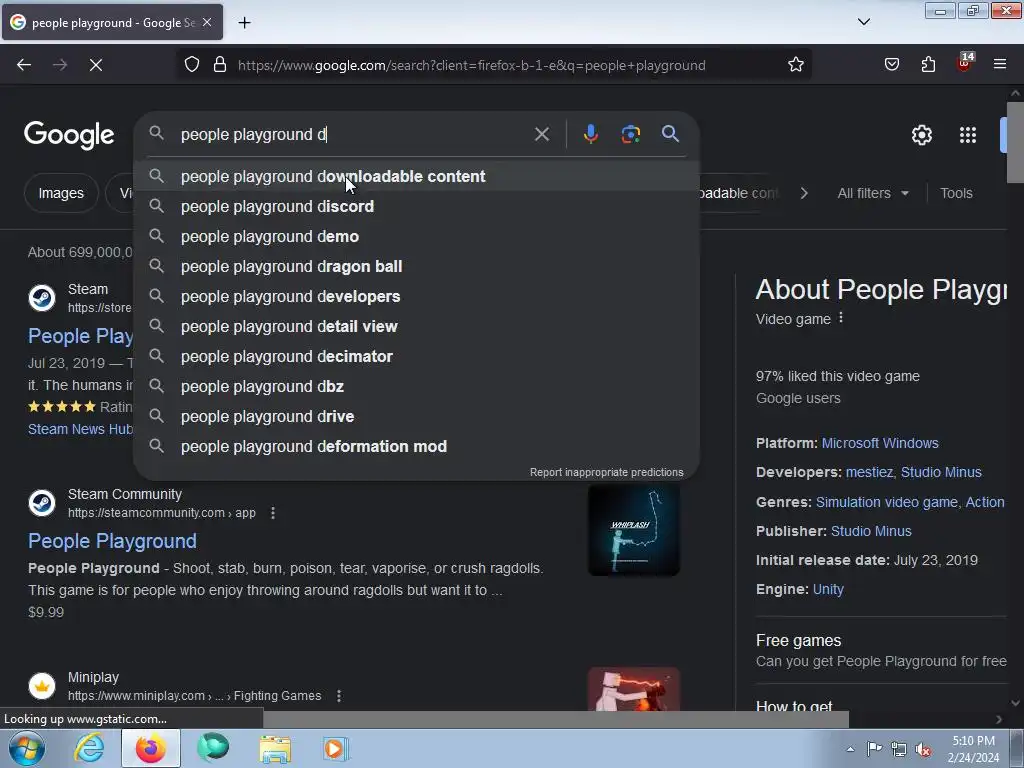Click the site security padlock icon
Screen dimensions: 1024x768
click(220, 65)
